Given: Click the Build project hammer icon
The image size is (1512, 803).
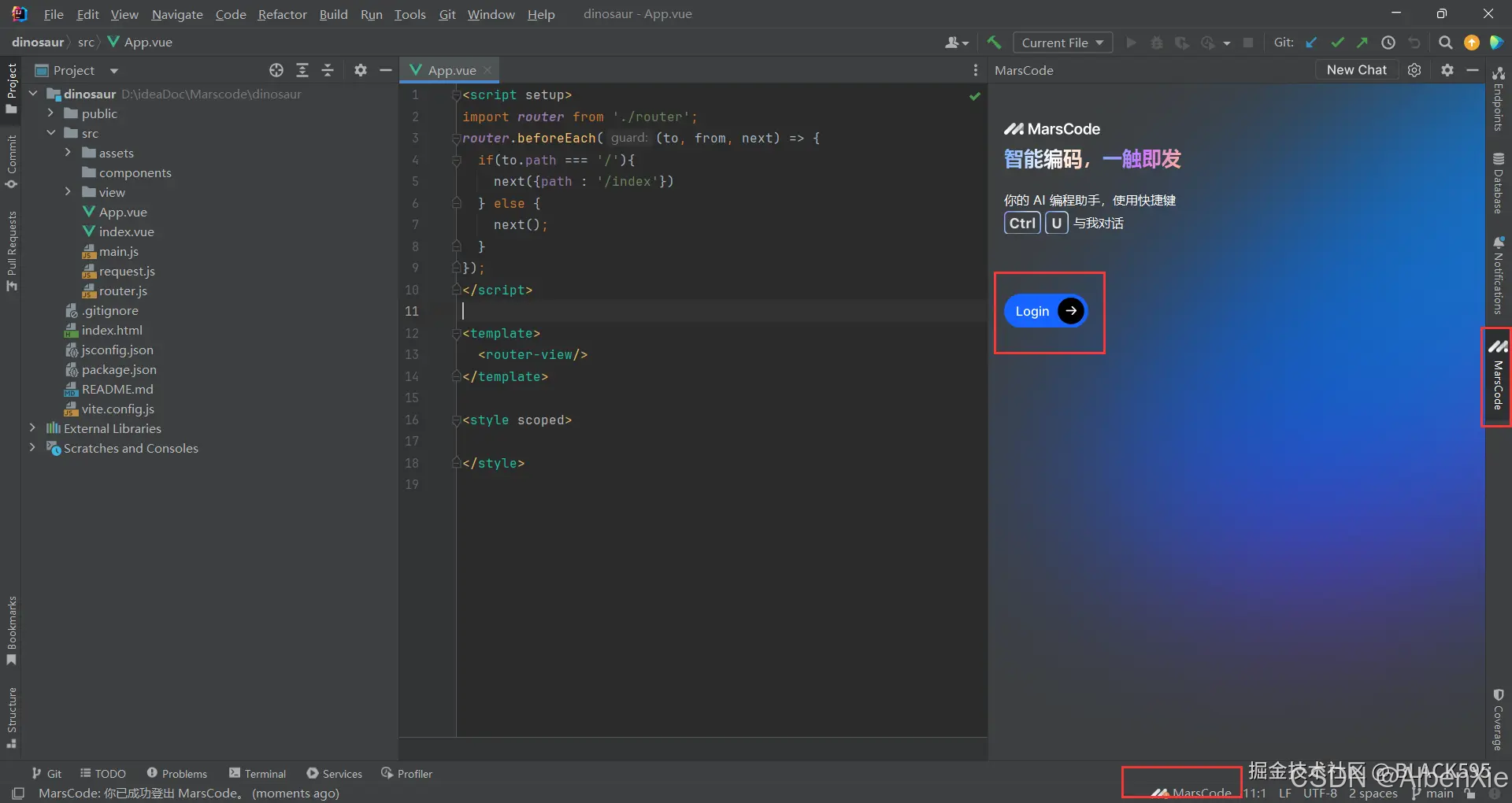Looking at the screenshot, I should coord(994,43).
